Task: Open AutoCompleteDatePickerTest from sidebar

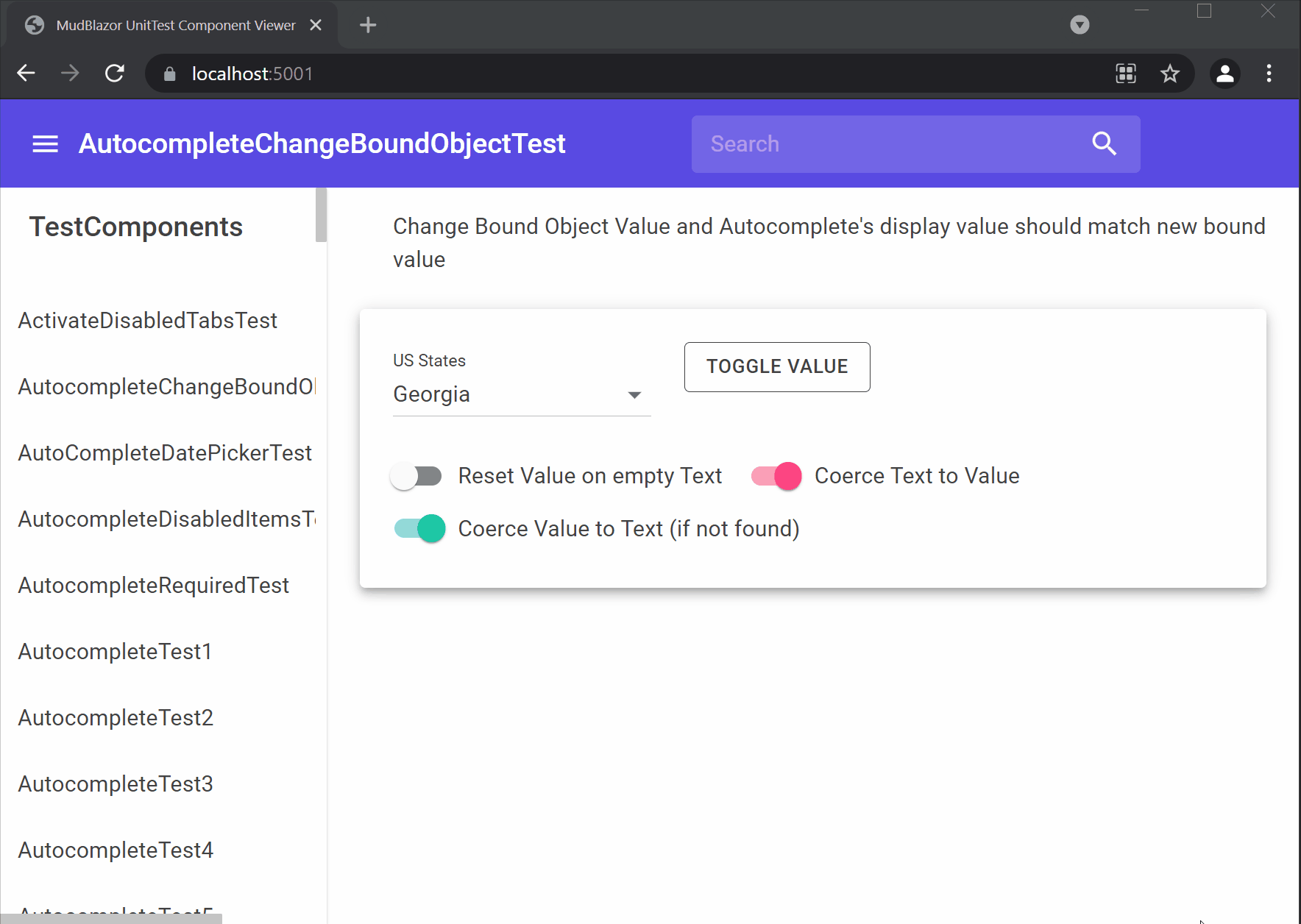Action: pos(165,453)
